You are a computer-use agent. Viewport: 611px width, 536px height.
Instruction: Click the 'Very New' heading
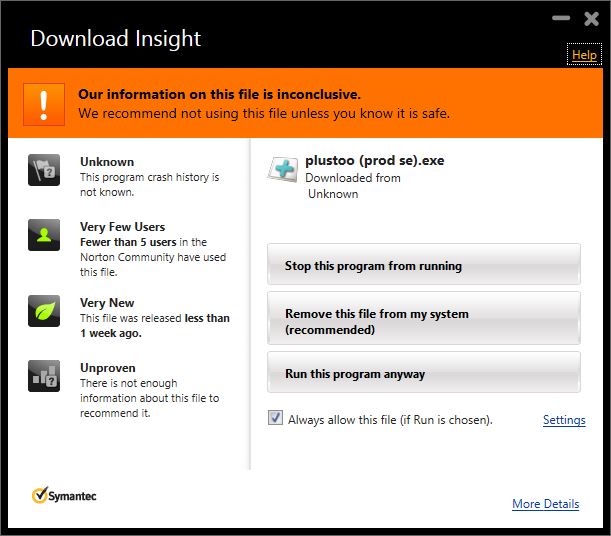click(107, 303)
